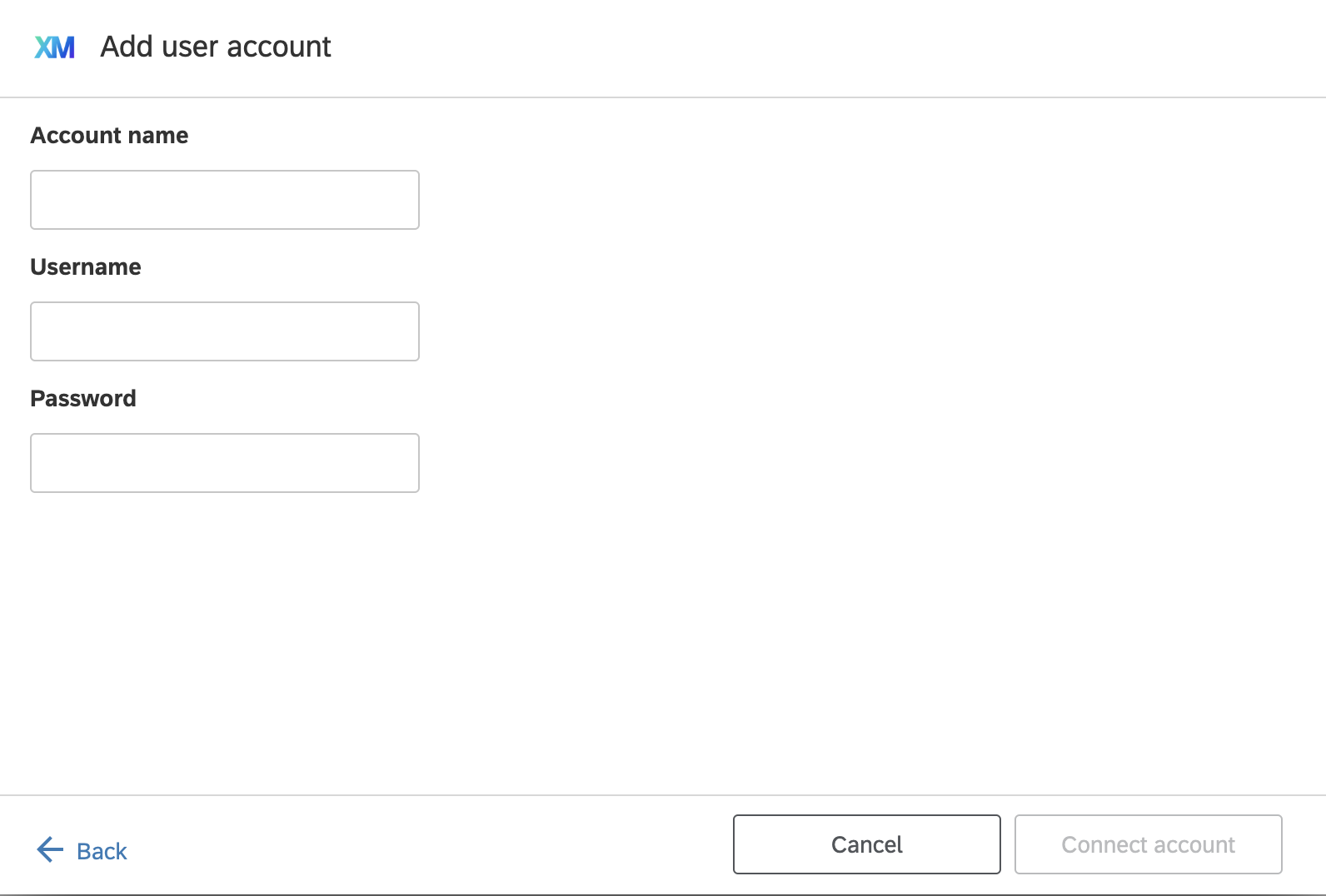Cancel adding the user account
Screen dimensions: 1326x896
[867, 844]
